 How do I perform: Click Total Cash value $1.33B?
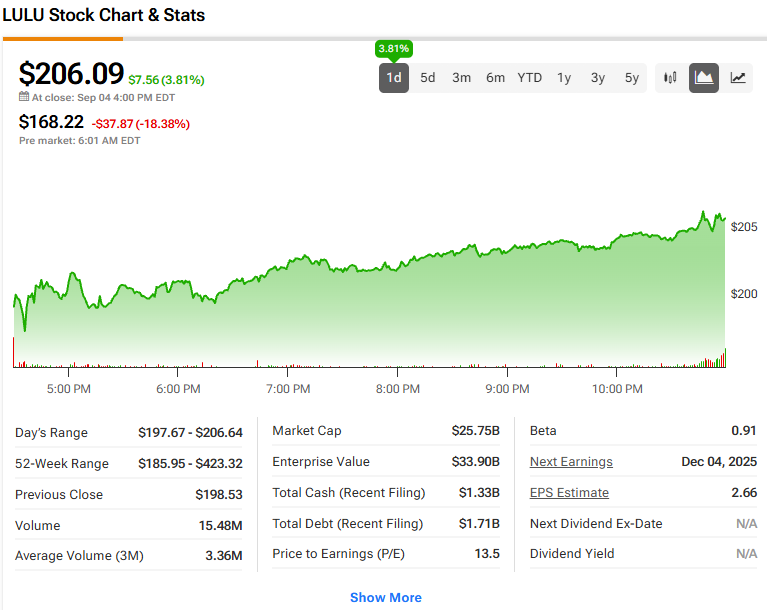tap(479, 493)
